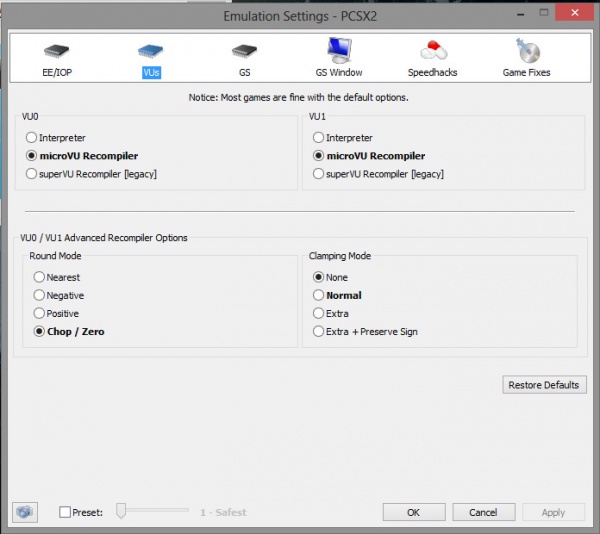This screenshot has height=534, width=600.
Task: Click the '1 - Safest' preset label
Action: [x=223, y=512]
